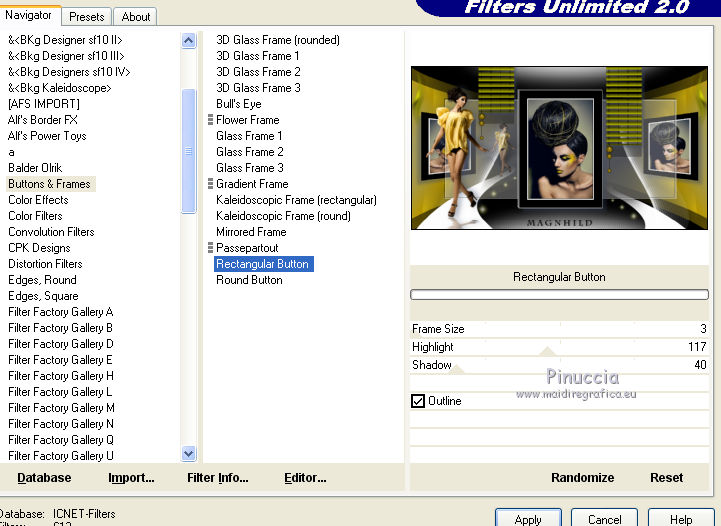Screen dimensions: 721x526
Task: Select Filter Factory Gallery A
Action: pos(60,312)
